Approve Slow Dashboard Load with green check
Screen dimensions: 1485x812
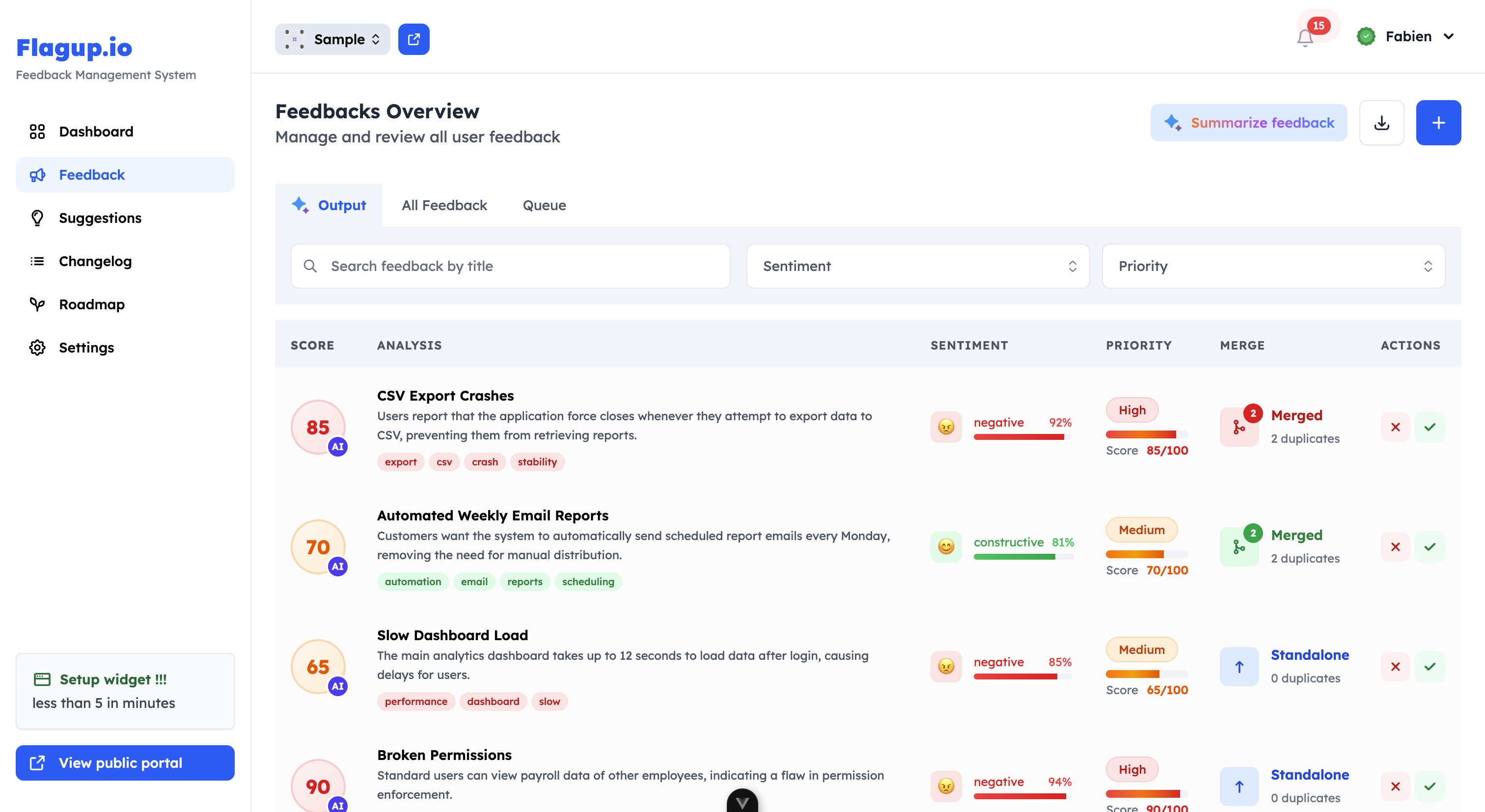click(1430, 667)
